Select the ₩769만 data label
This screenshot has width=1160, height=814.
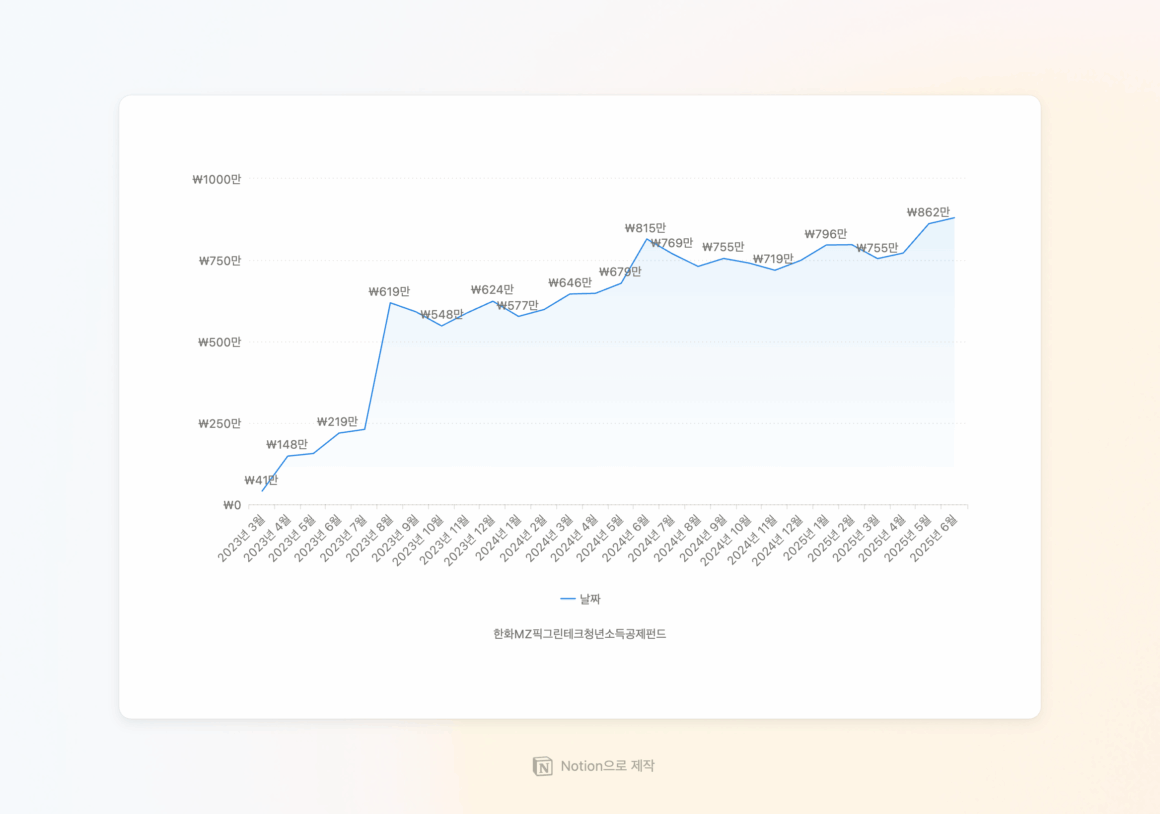coord(672,243)
